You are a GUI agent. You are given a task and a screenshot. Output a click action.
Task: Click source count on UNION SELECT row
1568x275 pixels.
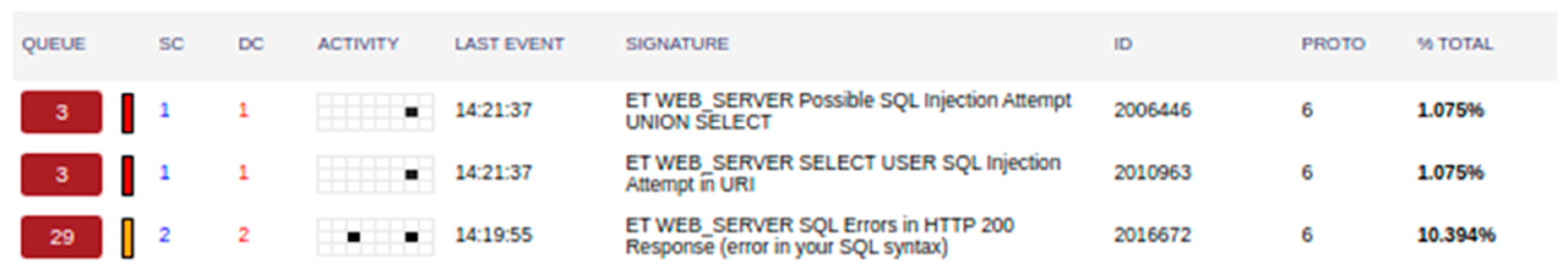[164, 110]
